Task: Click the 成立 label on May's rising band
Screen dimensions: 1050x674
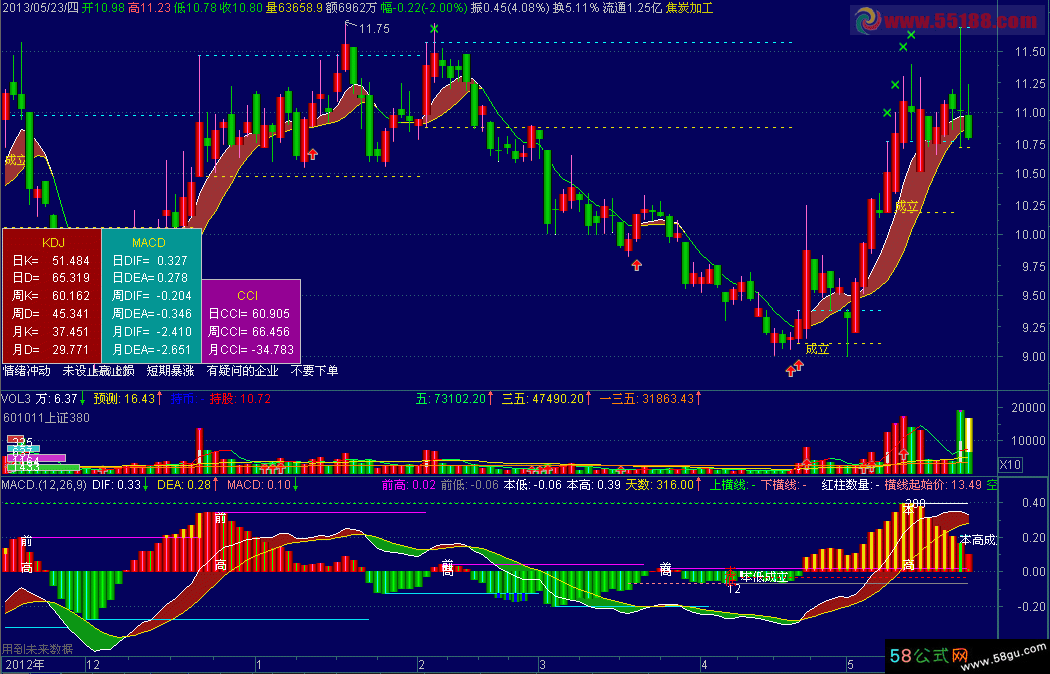Action: 907,207
